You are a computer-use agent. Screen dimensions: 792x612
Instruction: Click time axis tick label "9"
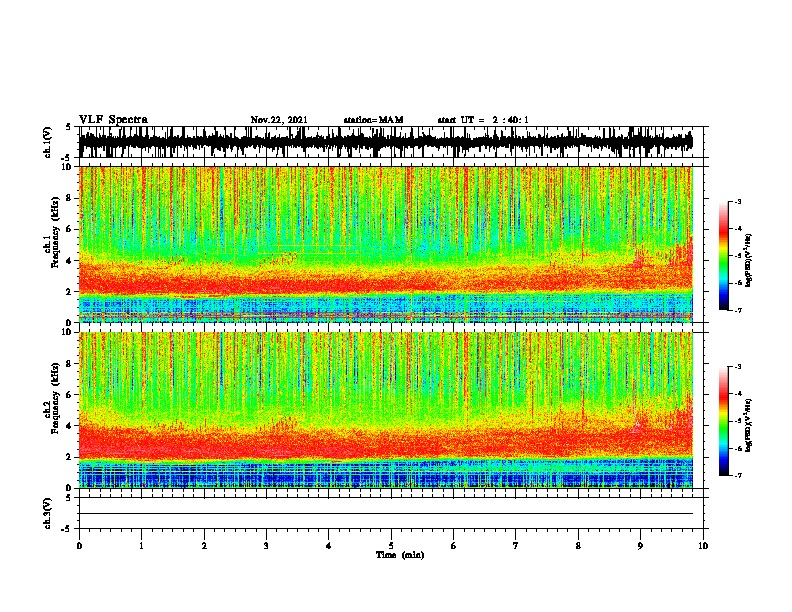640,545
